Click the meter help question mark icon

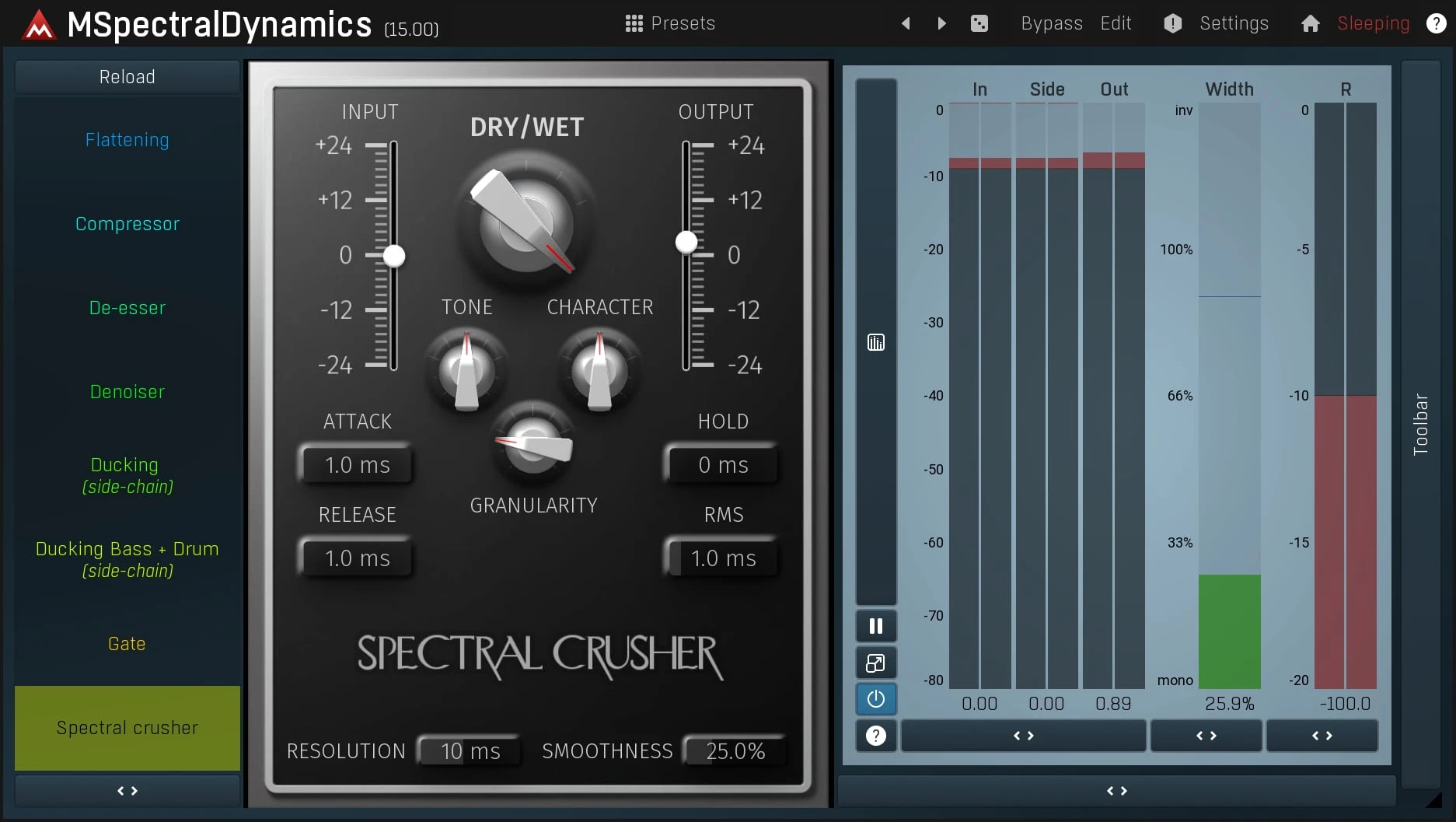click(875, 736)
